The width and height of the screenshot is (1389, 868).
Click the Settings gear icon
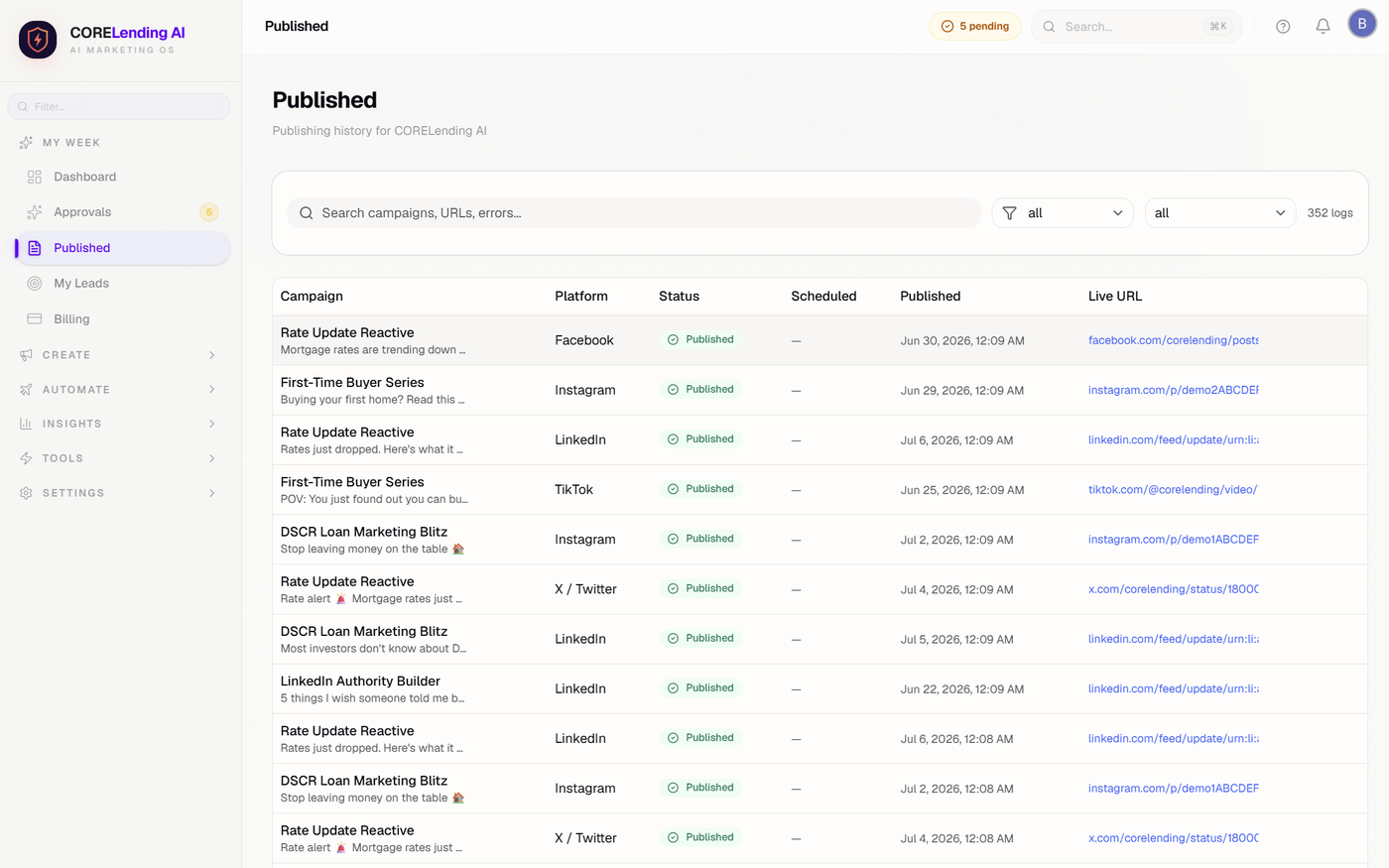(26, 493)
